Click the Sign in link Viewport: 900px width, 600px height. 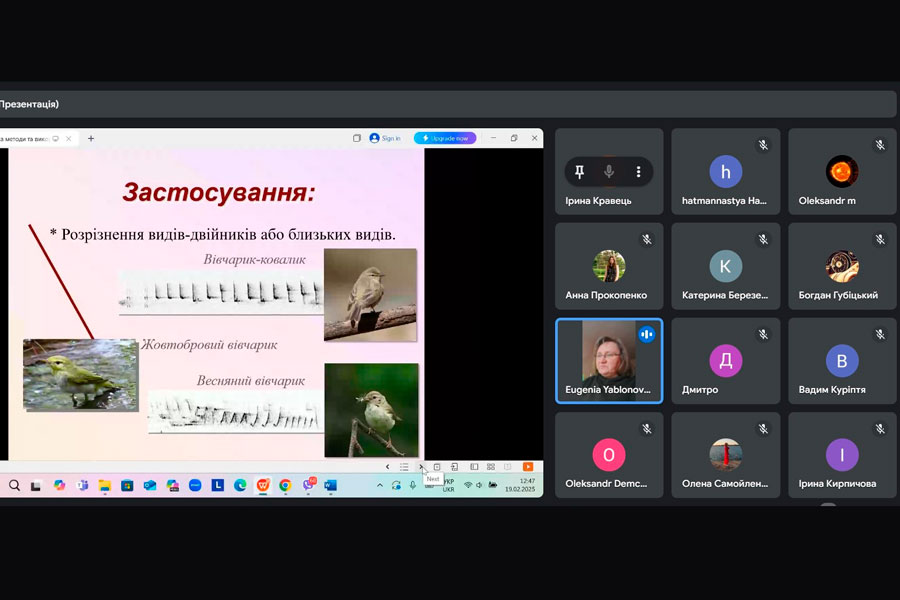(x=385, y=138)
